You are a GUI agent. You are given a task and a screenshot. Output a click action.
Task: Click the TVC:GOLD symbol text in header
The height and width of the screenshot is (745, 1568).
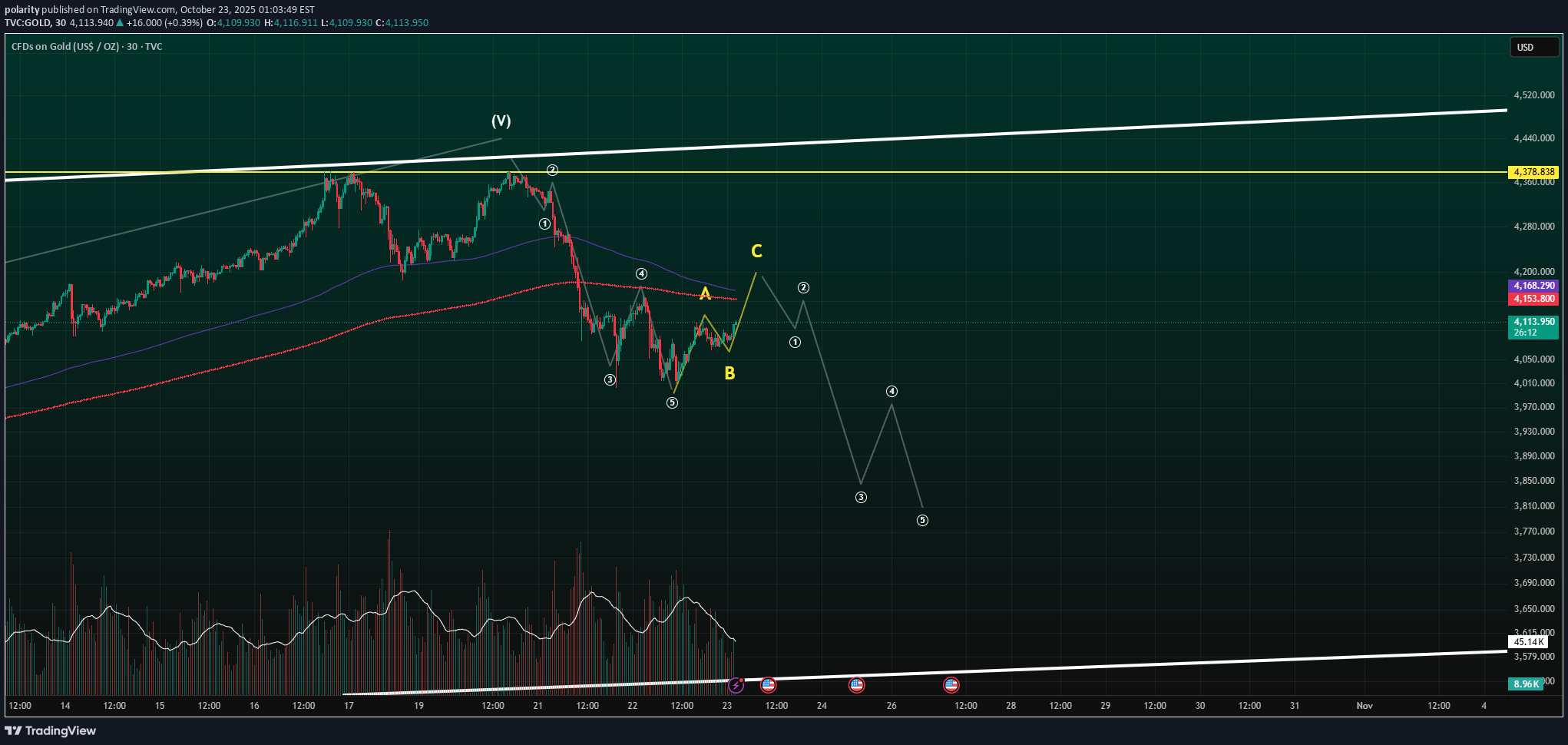coord(28,23)
